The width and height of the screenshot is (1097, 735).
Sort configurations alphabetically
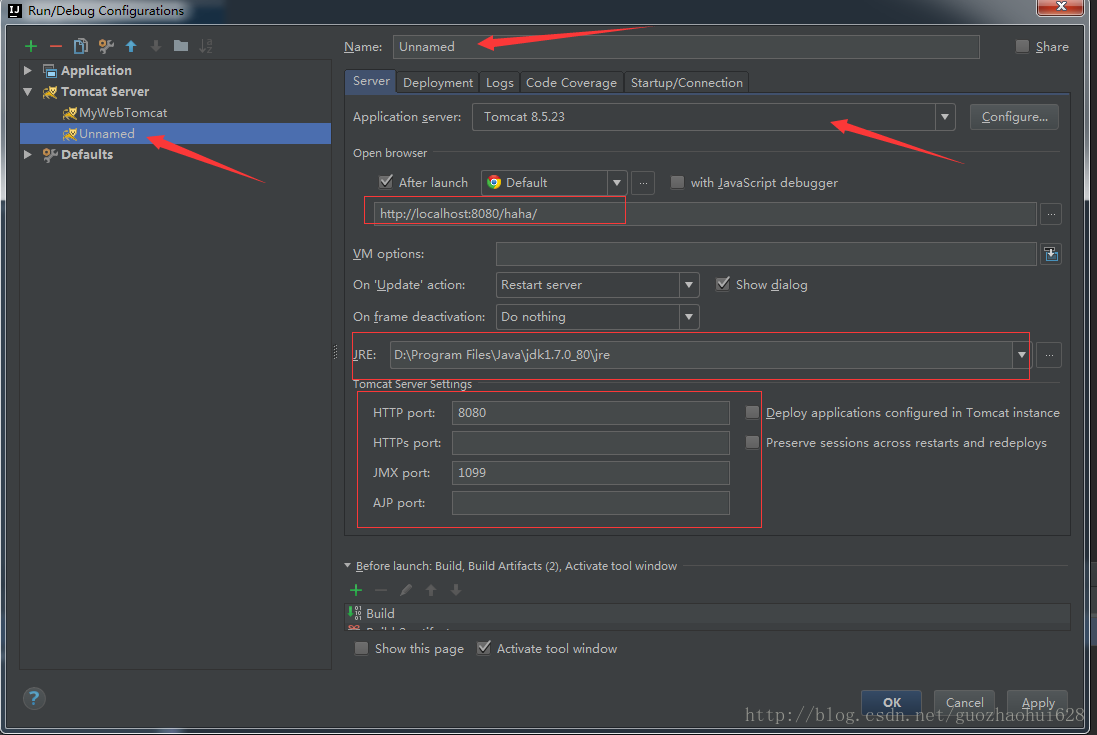206,46
